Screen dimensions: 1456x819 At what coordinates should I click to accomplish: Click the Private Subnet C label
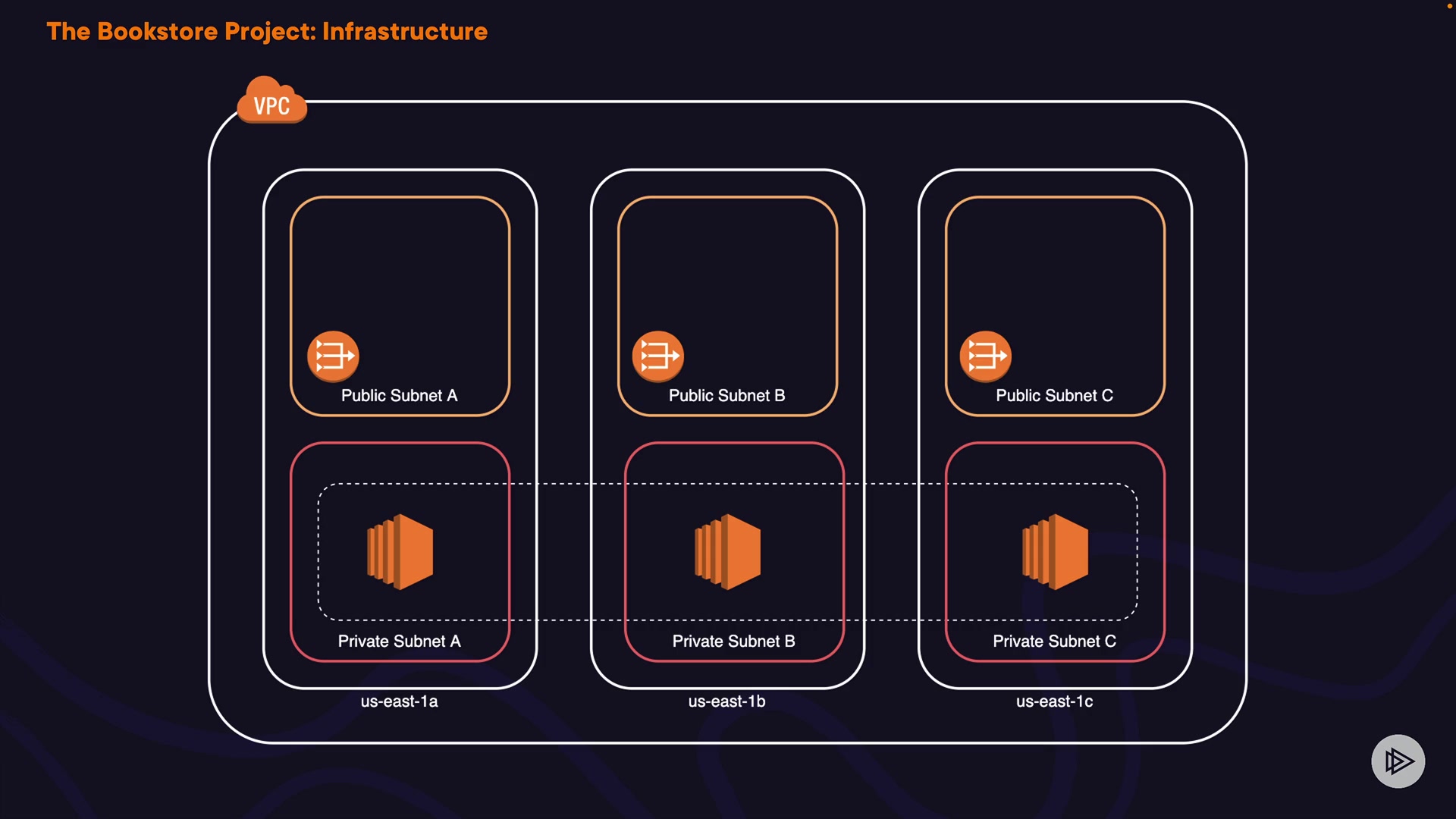[x=1054, y=642]
